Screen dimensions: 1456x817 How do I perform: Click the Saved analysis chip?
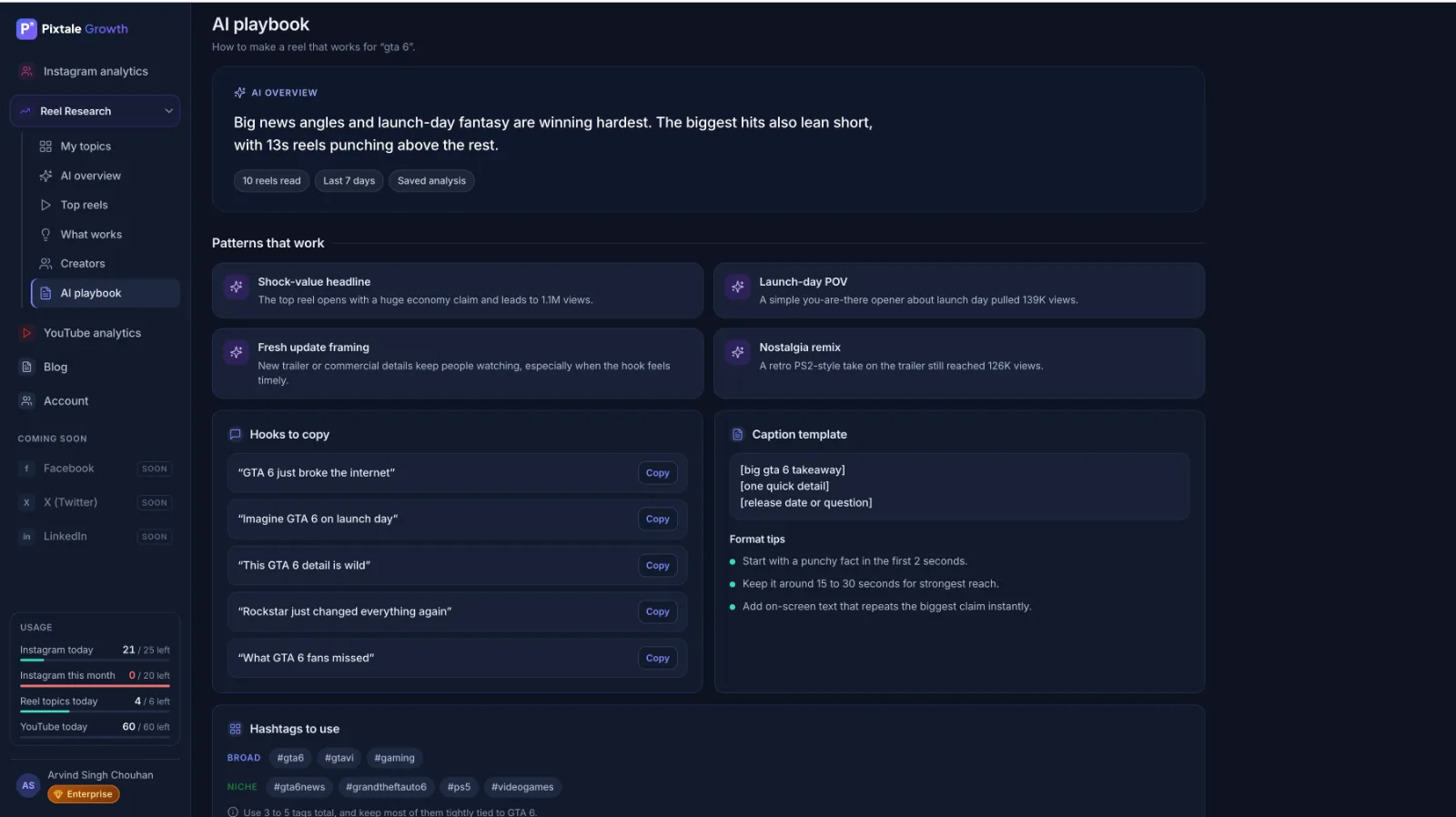pos(431,181)
